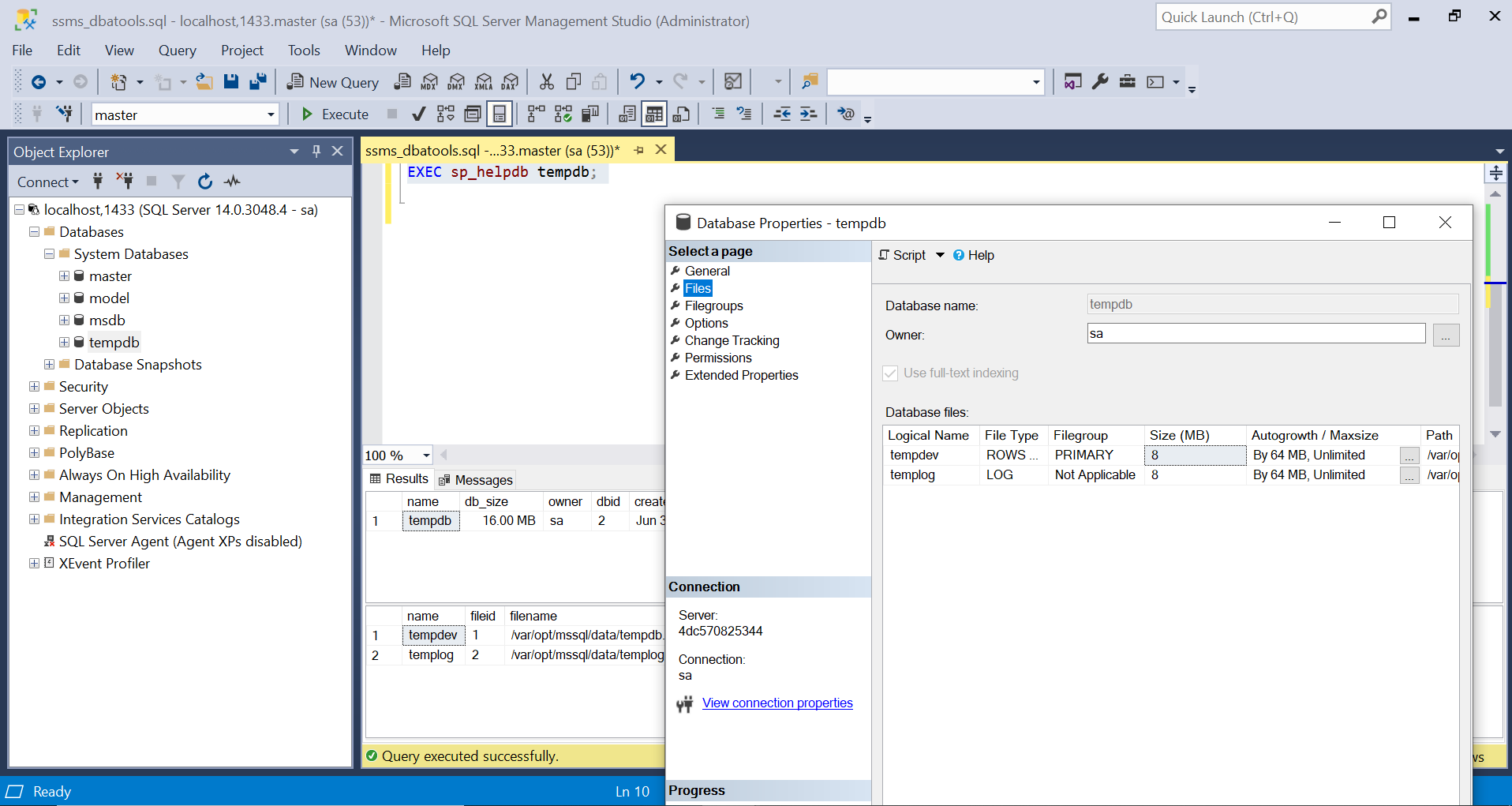Click the New Query toolbar icon
This screenshot has width=1512, height=806.
[x=331, y=81]
